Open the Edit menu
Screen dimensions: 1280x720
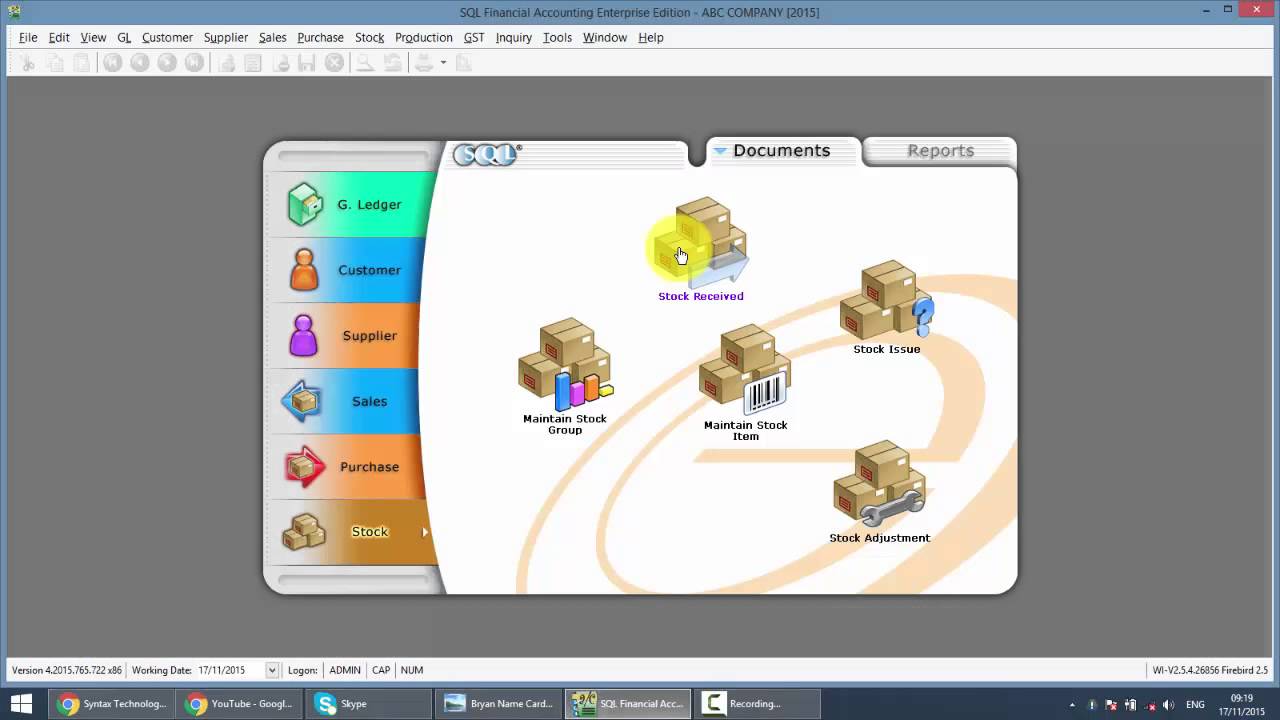pos(59,37)
